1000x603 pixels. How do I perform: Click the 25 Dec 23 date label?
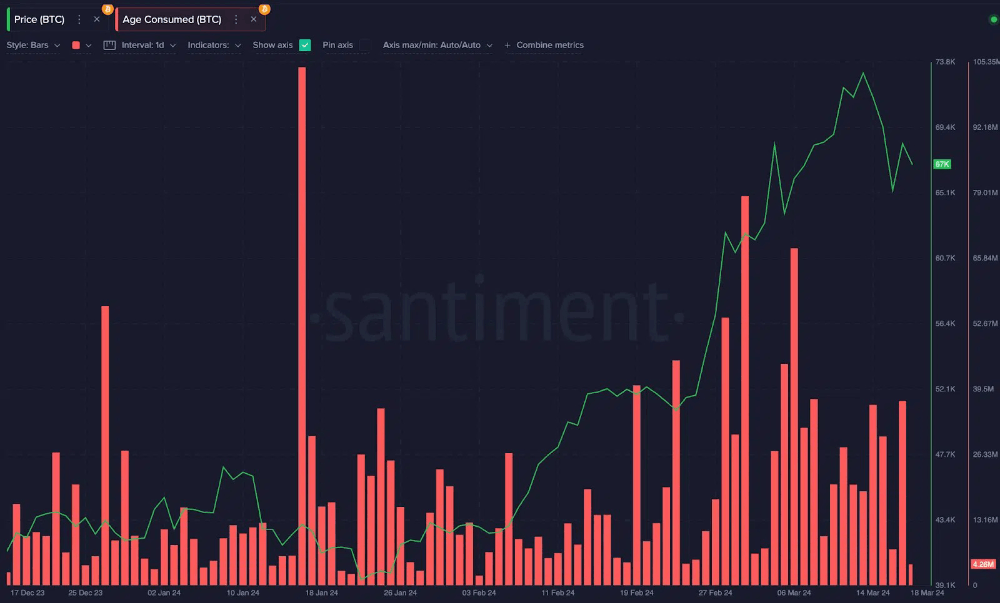(x=85, y=593)
